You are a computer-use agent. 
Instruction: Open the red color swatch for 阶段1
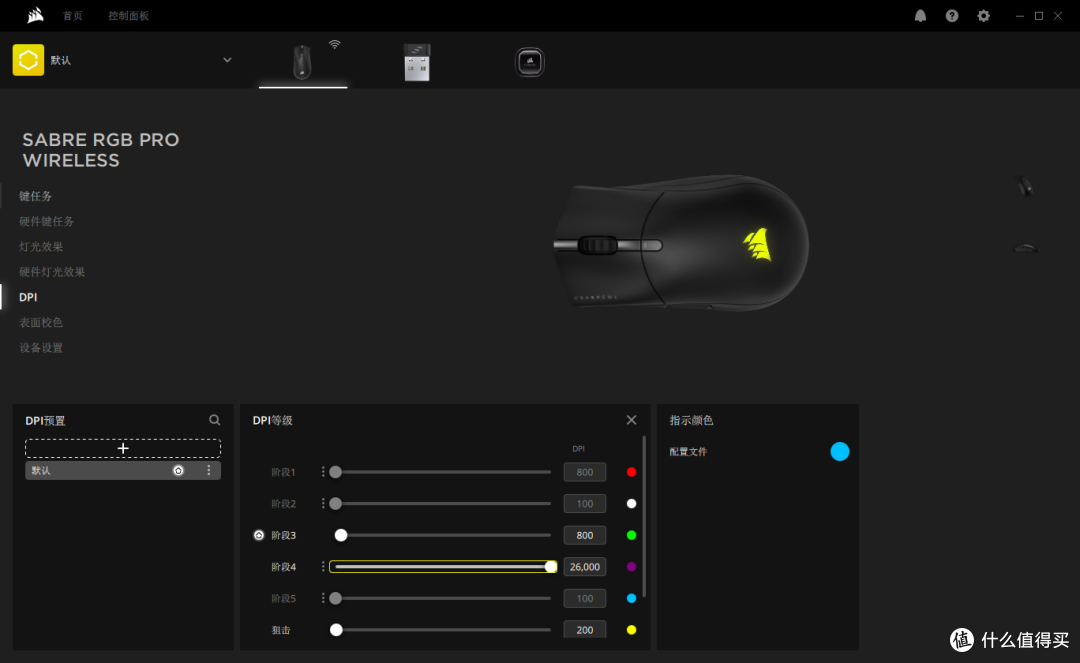pyautogui.click(x=631, y=472)
